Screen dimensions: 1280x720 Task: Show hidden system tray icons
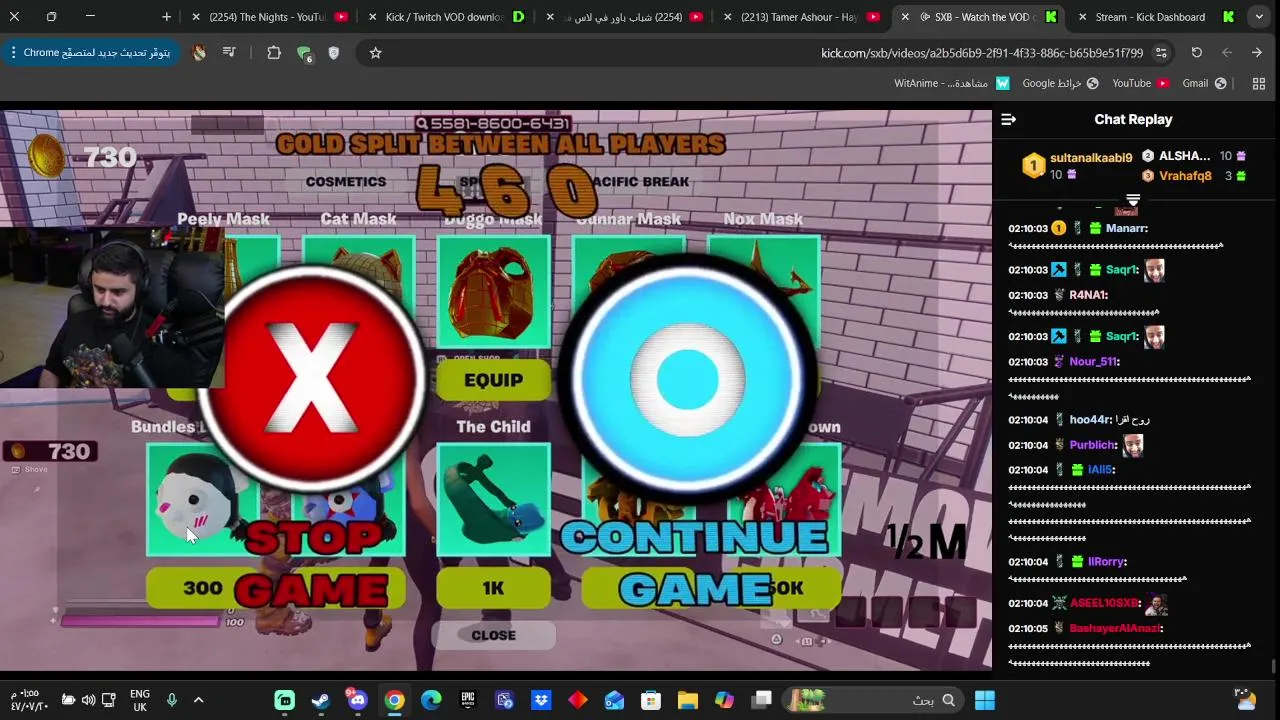(198, 700)
